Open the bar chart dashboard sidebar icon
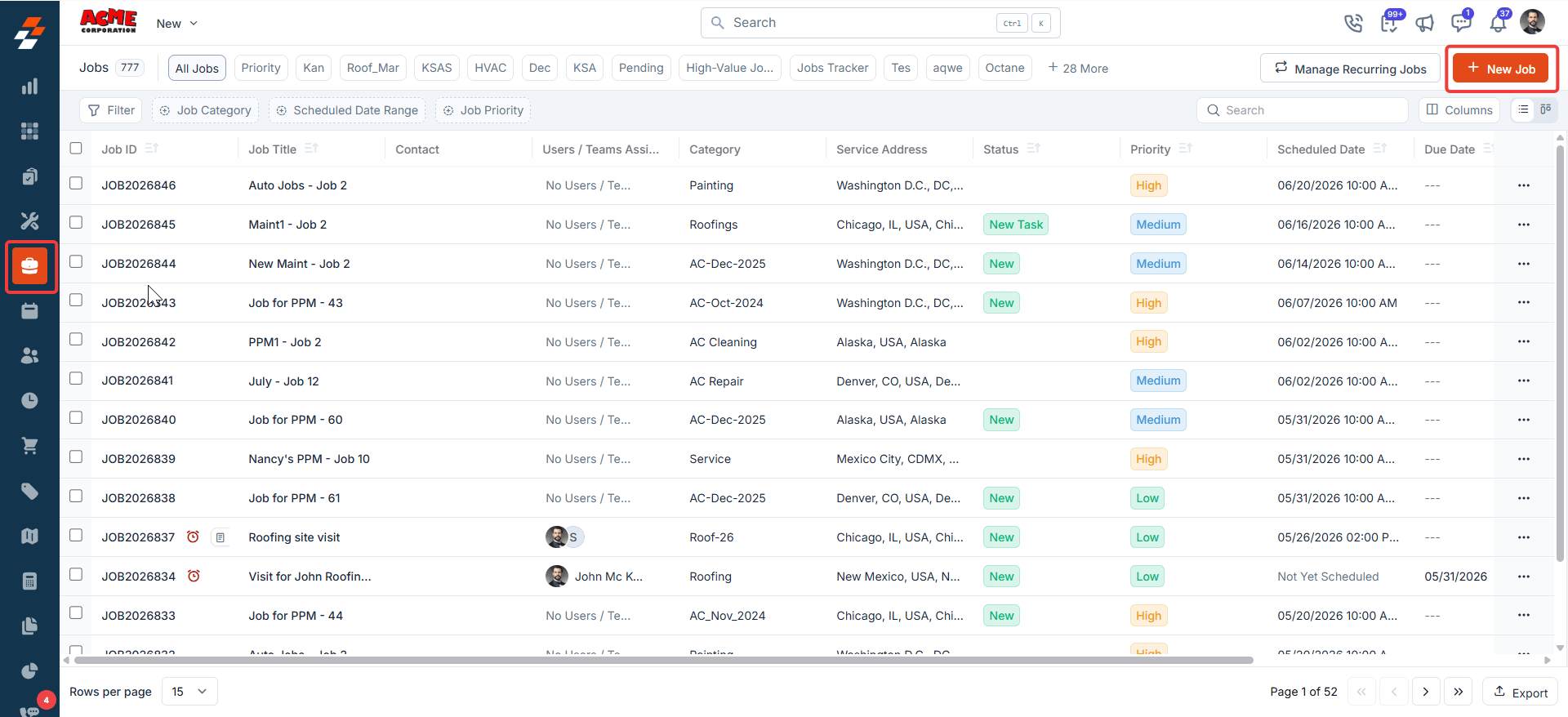Viewport: 1568px width, 717px height. click(x=29, y=87)
